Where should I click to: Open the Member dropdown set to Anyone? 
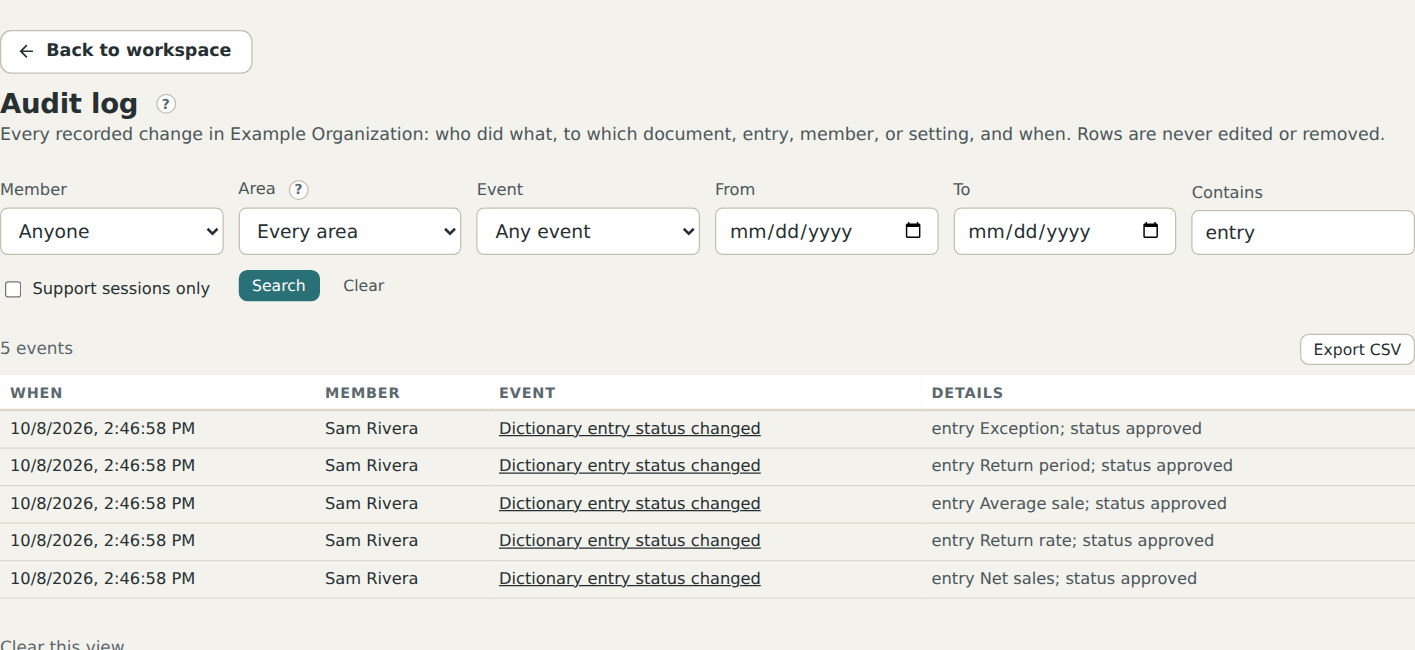tap(112, 231)
